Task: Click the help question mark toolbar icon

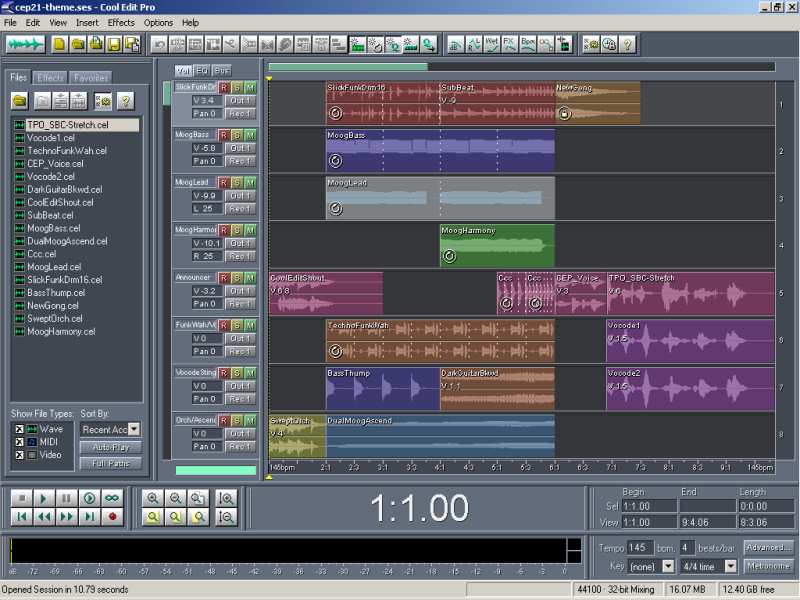Action: coord(626,44)
